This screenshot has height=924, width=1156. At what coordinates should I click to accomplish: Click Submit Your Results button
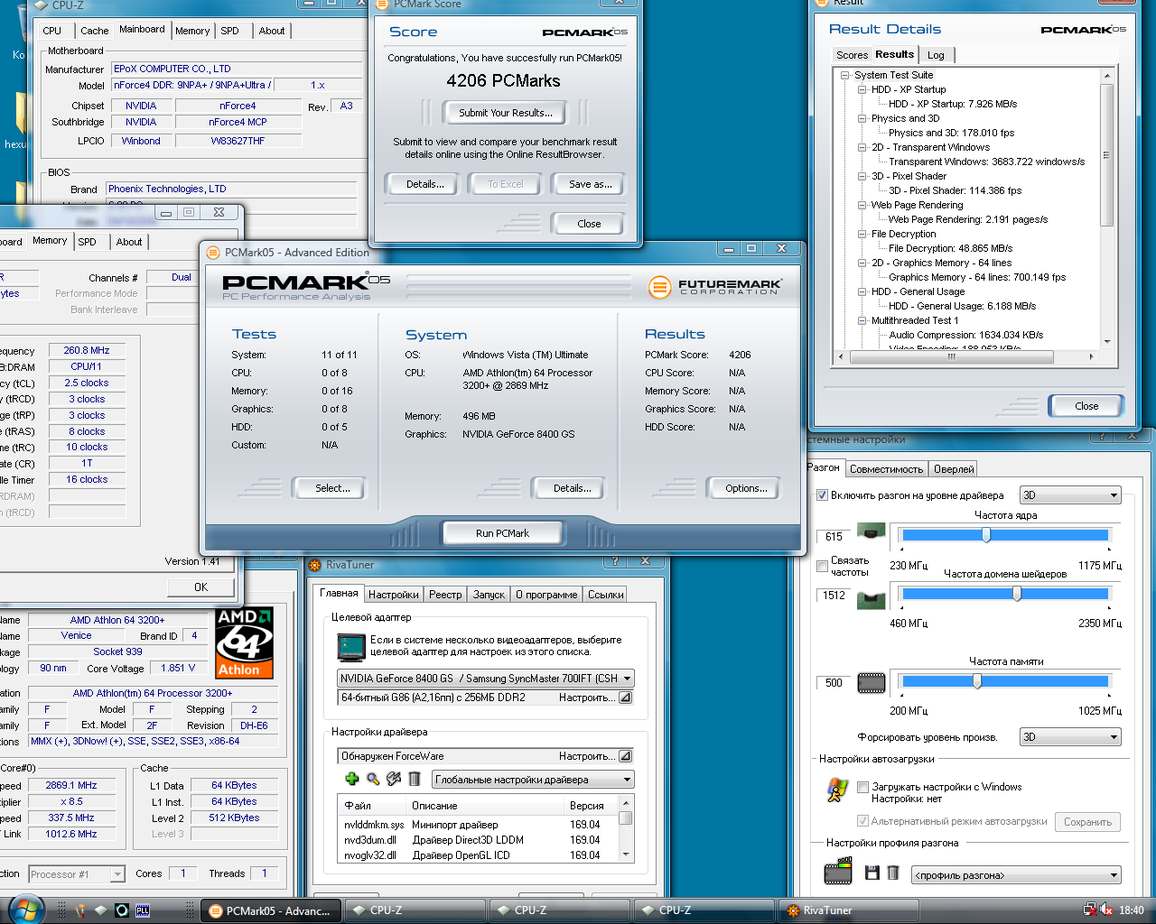[x=505, y=113]
